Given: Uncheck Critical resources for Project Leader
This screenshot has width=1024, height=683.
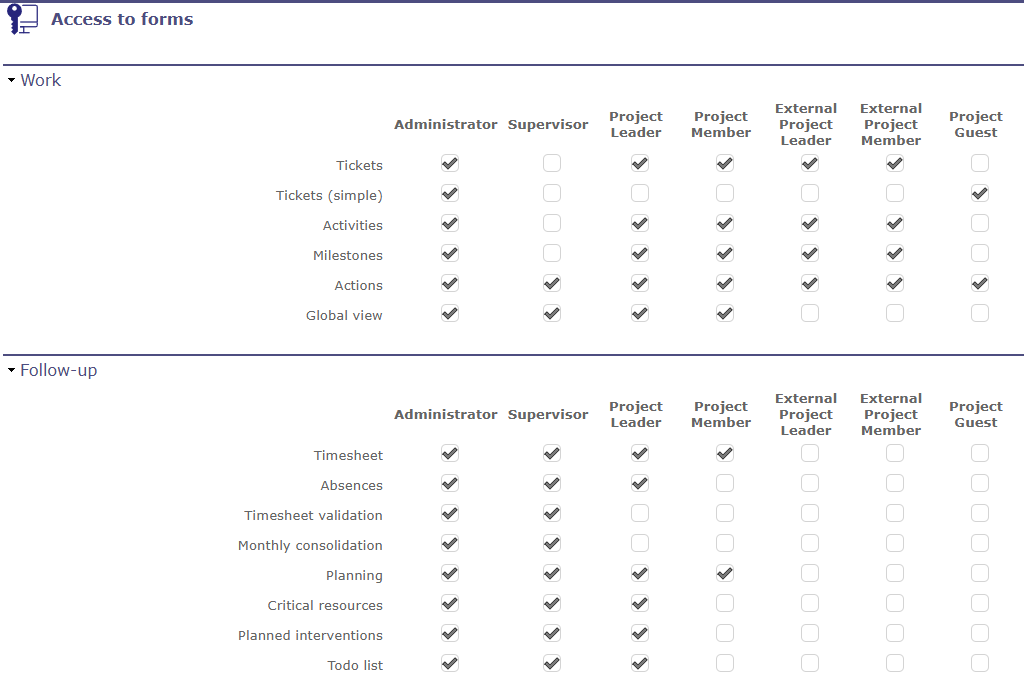Looking at the screenshot, I should [640, 603].
